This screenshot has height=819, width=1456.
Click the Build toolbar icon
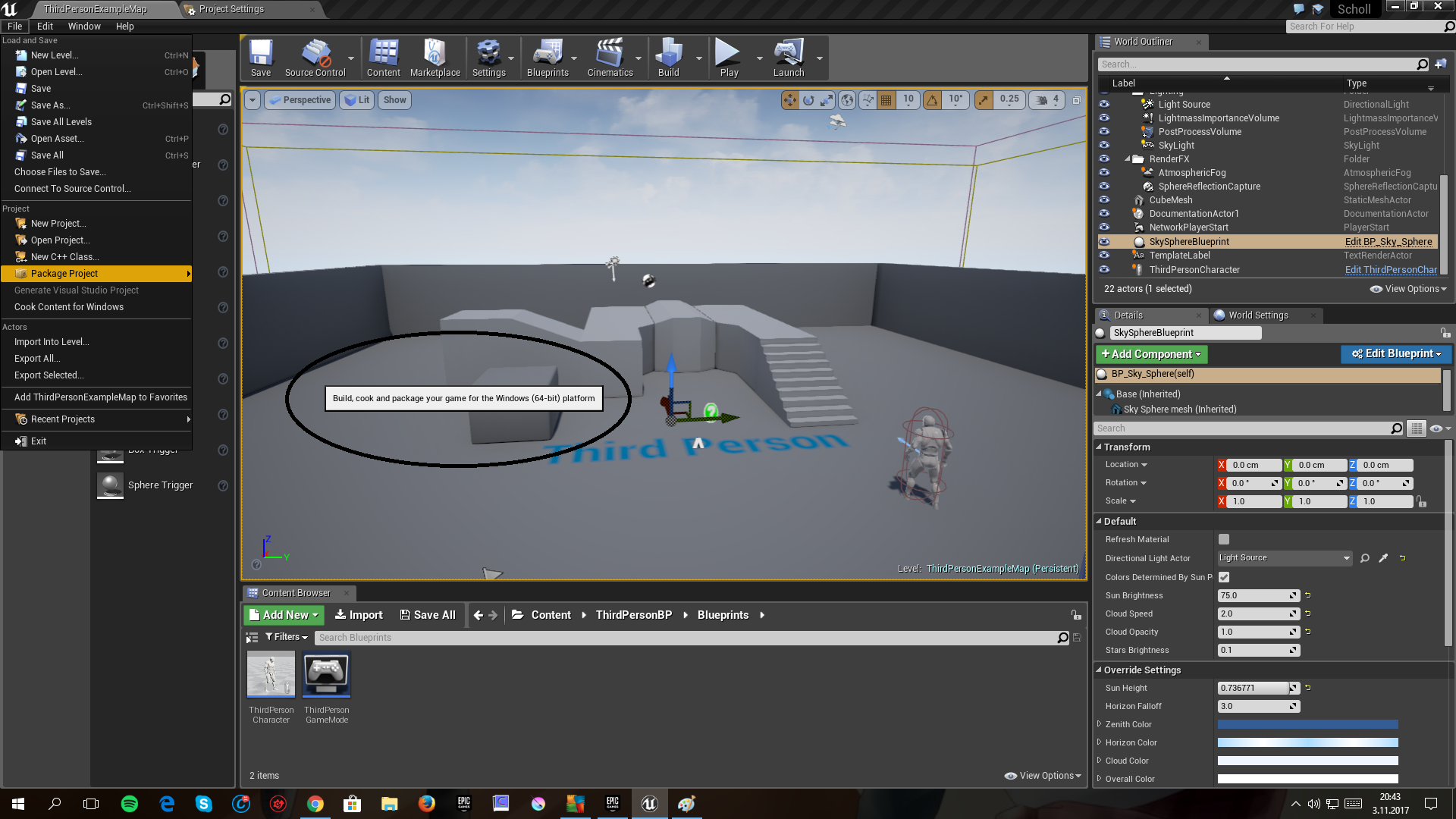point(668,58)
